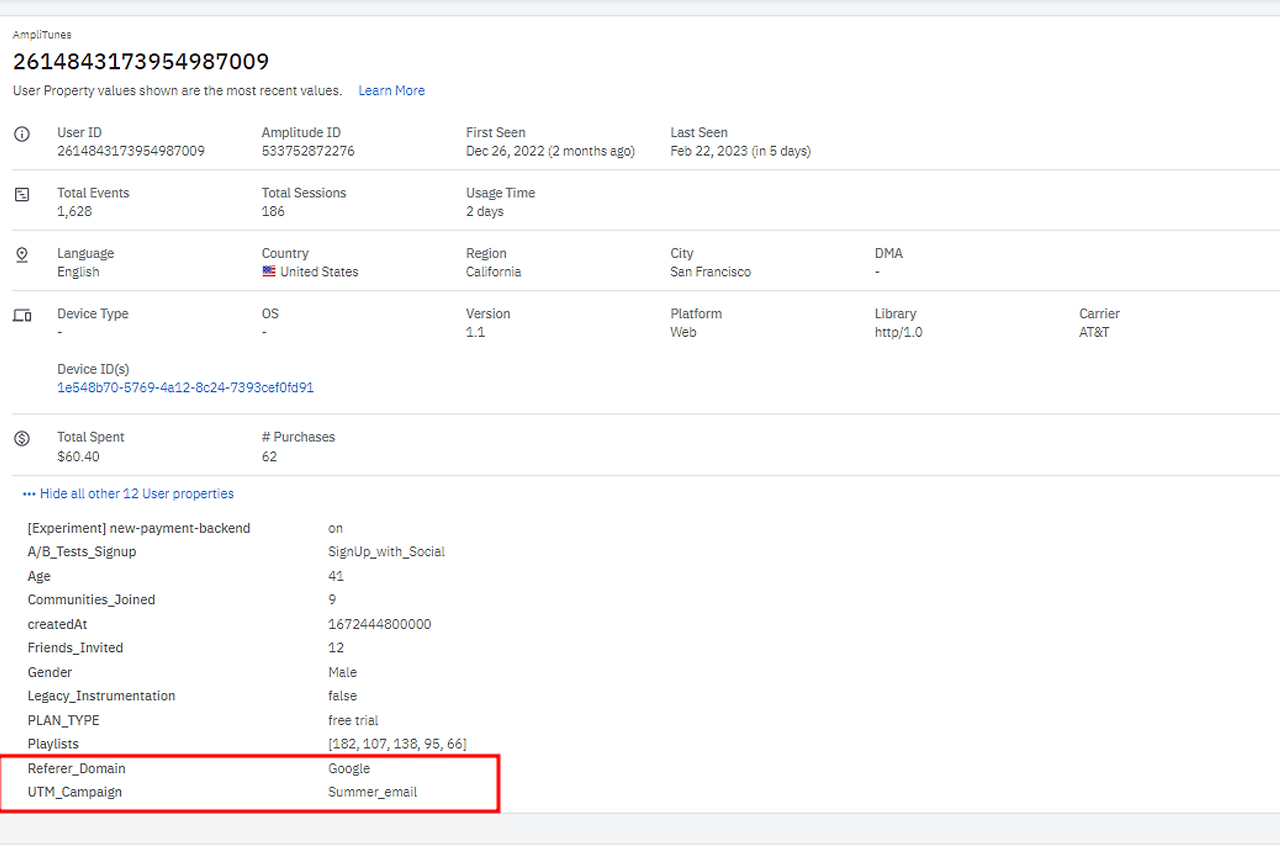Screen dimensions: 1280x847
Task: Click Platform value Web
Action: 683,332
